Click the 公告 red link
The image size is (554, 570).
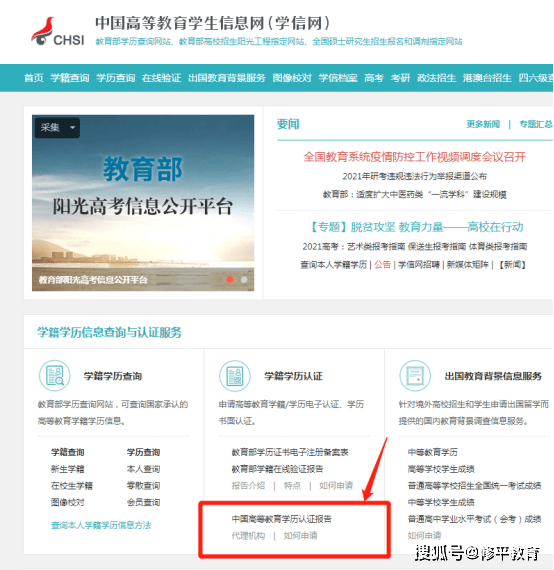[382, 265]
